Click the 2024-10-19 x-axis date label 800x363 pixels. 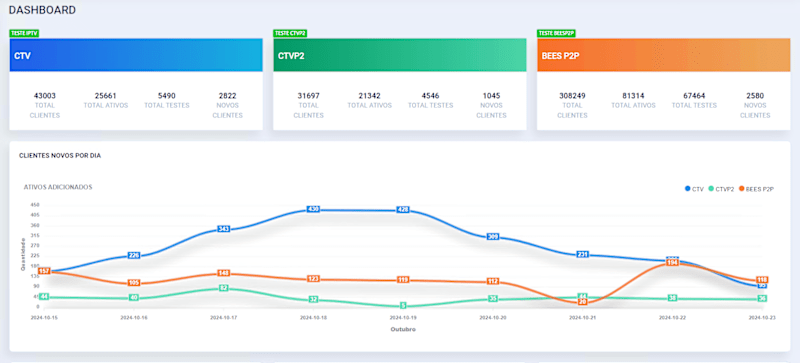(403, 317)
